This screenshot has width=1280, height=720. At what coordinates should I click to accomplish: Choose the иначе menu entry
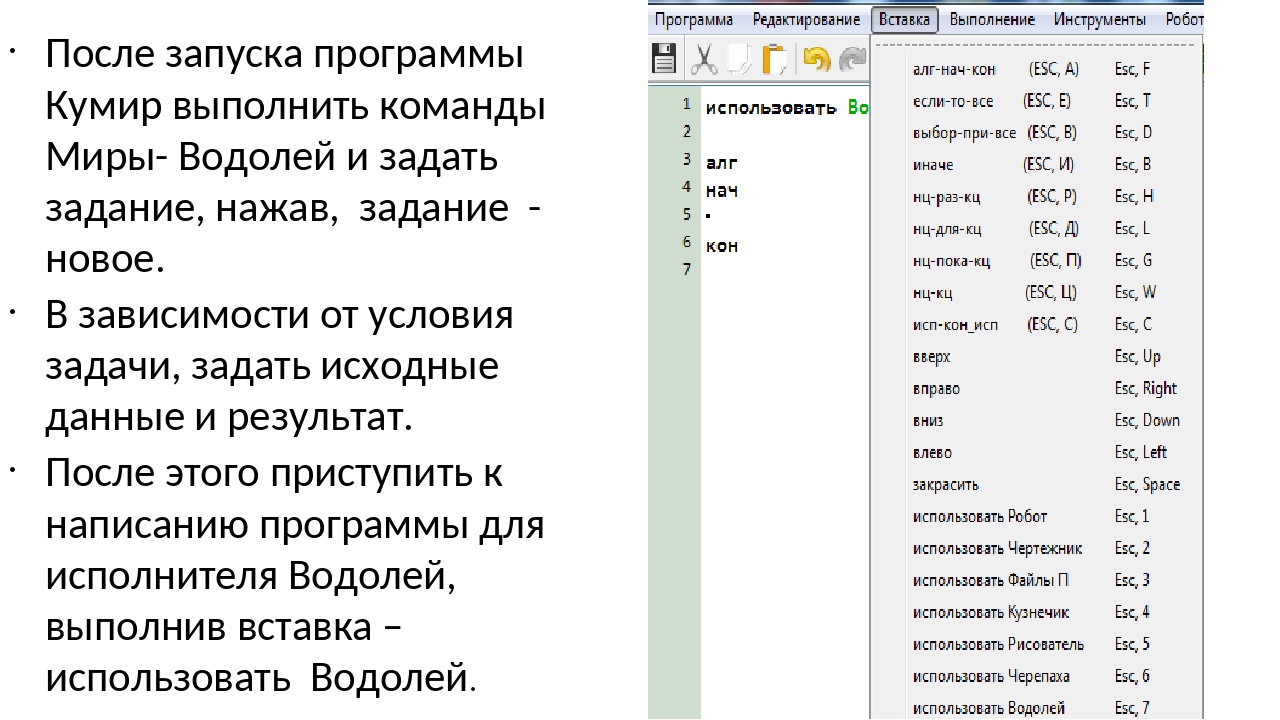click(1038, 165)
